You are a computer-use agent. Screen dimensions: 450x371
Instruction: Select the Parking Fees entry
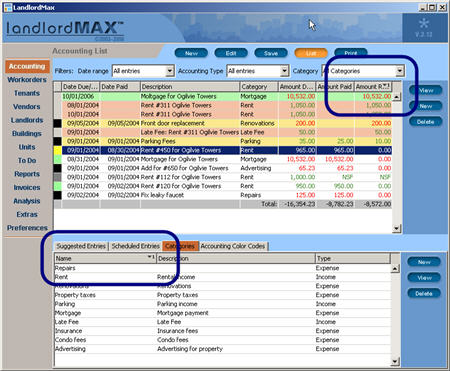coord(223,141)
